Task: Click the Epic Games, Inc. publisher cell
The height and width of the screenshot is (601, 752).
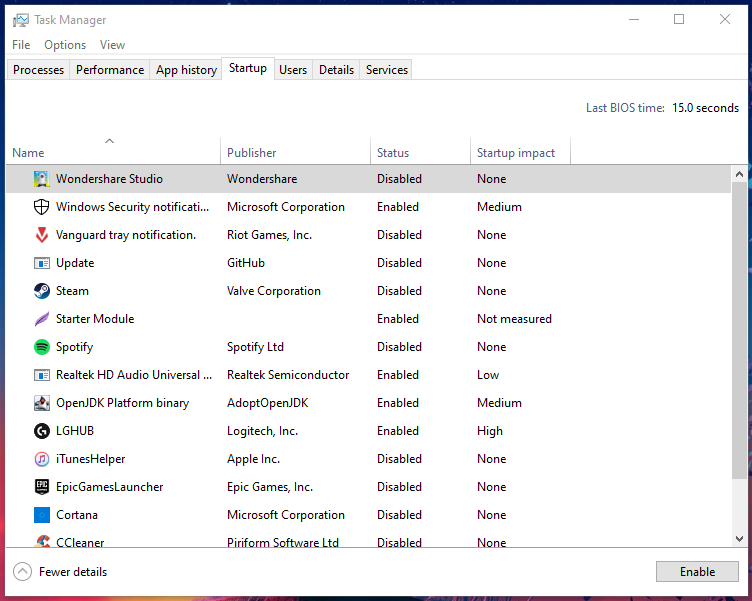Action: tap(270, 487)
